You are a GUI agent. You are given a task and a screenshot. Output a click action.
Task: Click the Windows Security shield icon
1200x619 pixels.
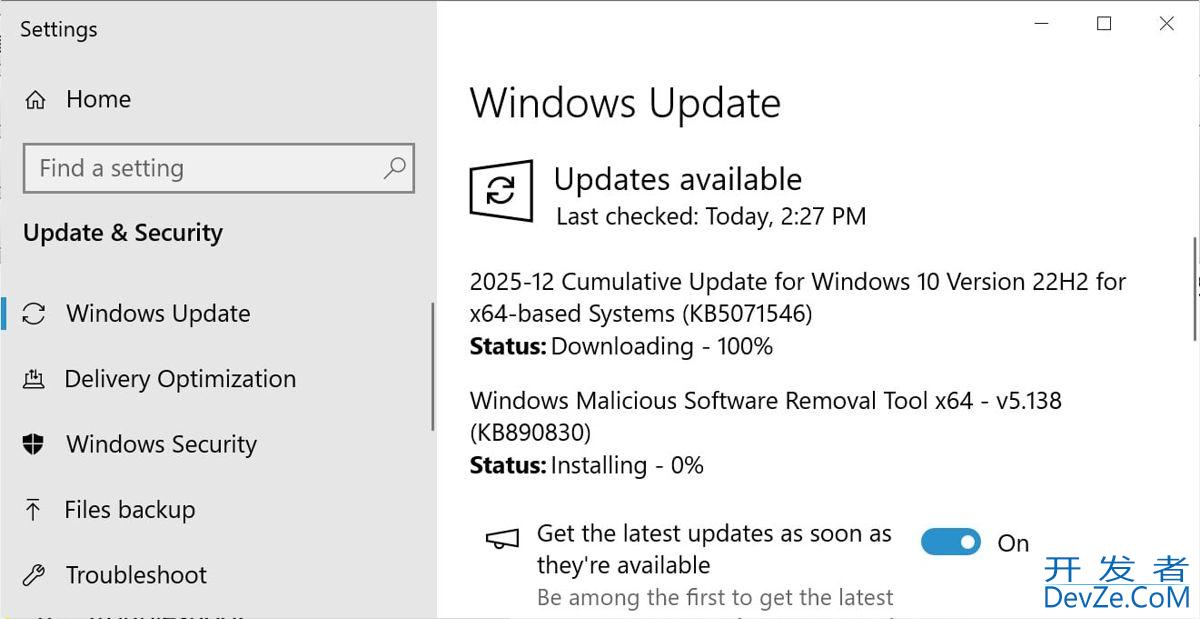point(35,444)
